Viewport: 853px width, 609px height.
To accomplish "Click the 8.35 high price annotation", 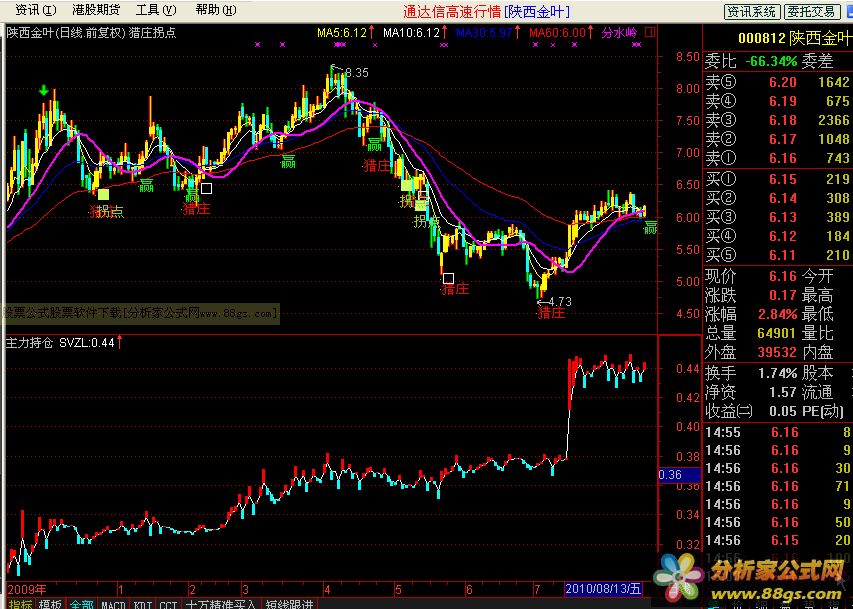I will point(356,73).
